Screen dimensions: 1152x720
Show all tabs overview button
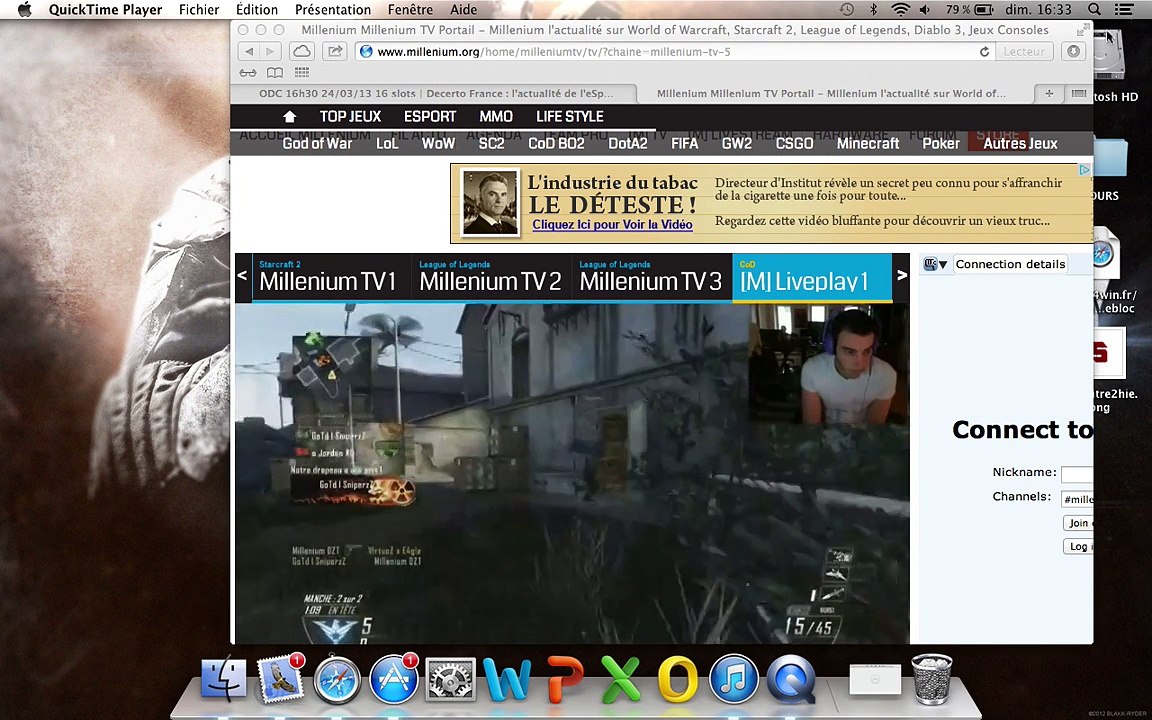(x=1079, y=93)
